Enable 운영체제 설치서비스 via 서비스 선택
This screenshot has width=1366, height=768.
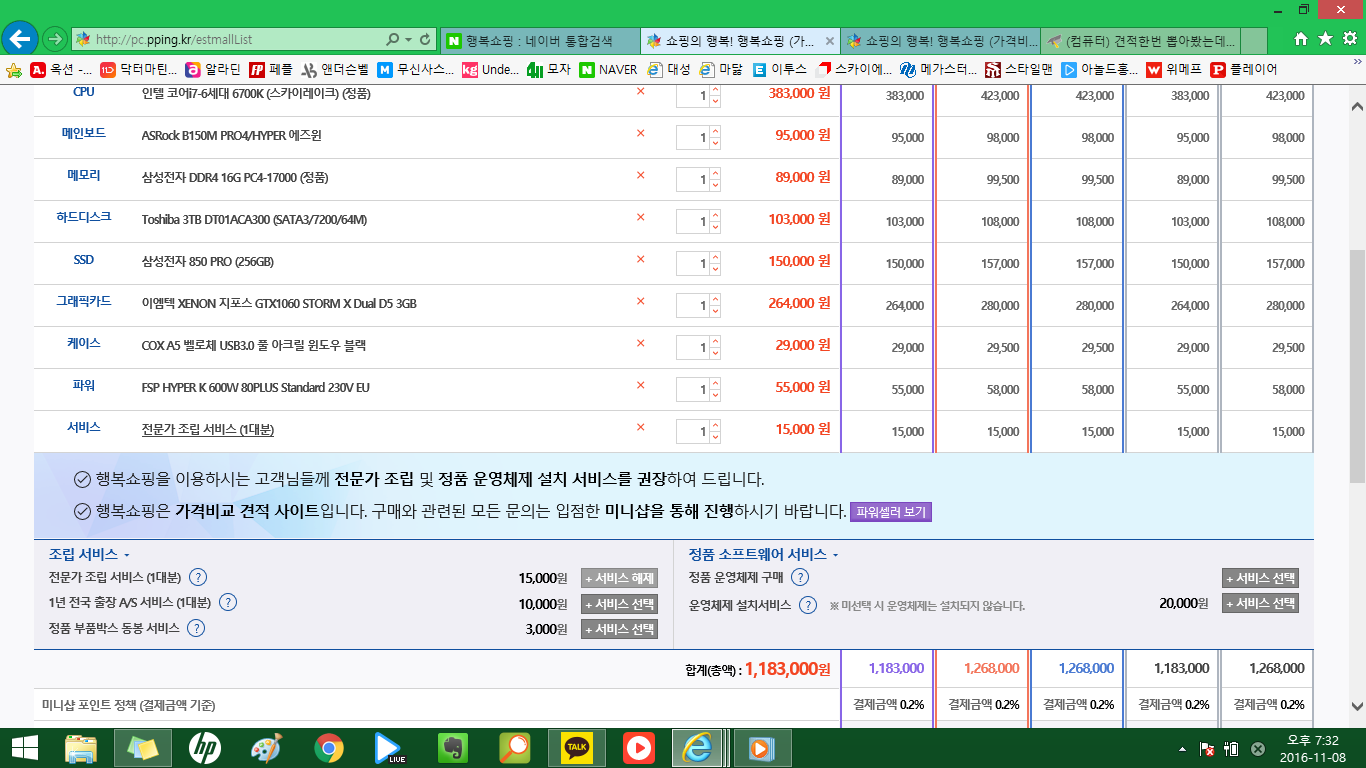1260,604
